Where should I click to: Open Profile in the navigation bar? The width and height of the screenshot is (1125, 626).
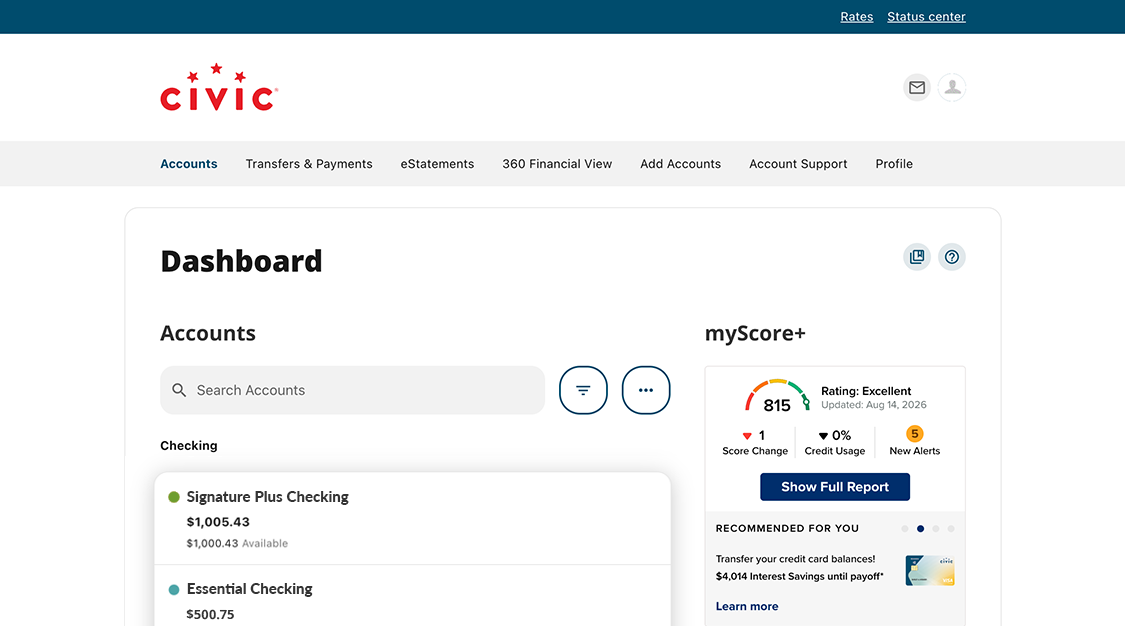(894, 163)
